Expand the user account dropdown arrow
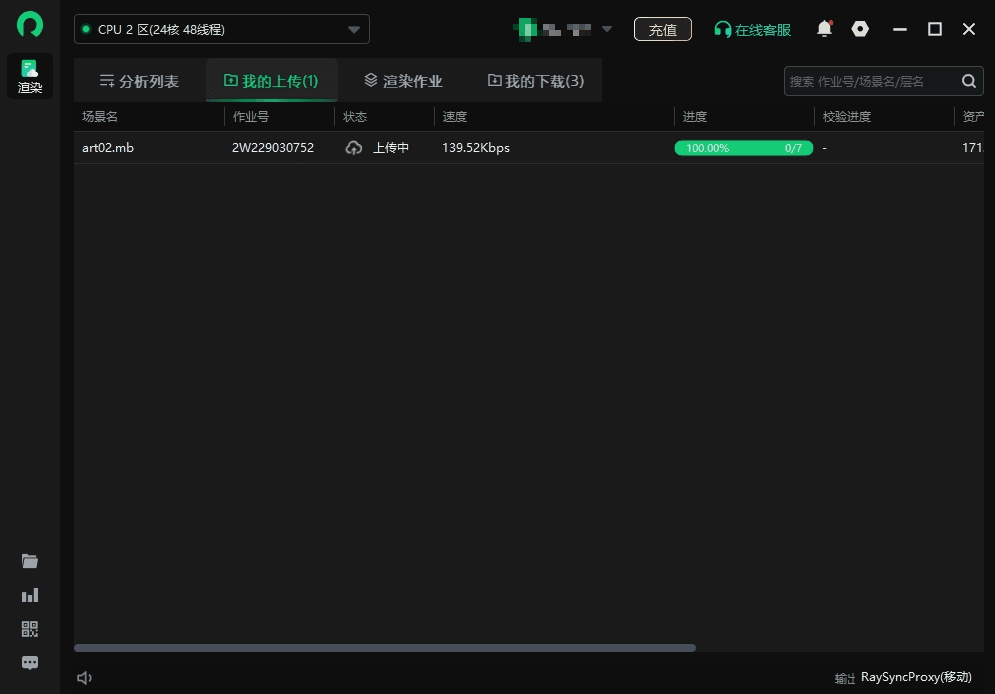This screenshot has width=995, height=694. (x=607, y=29)
